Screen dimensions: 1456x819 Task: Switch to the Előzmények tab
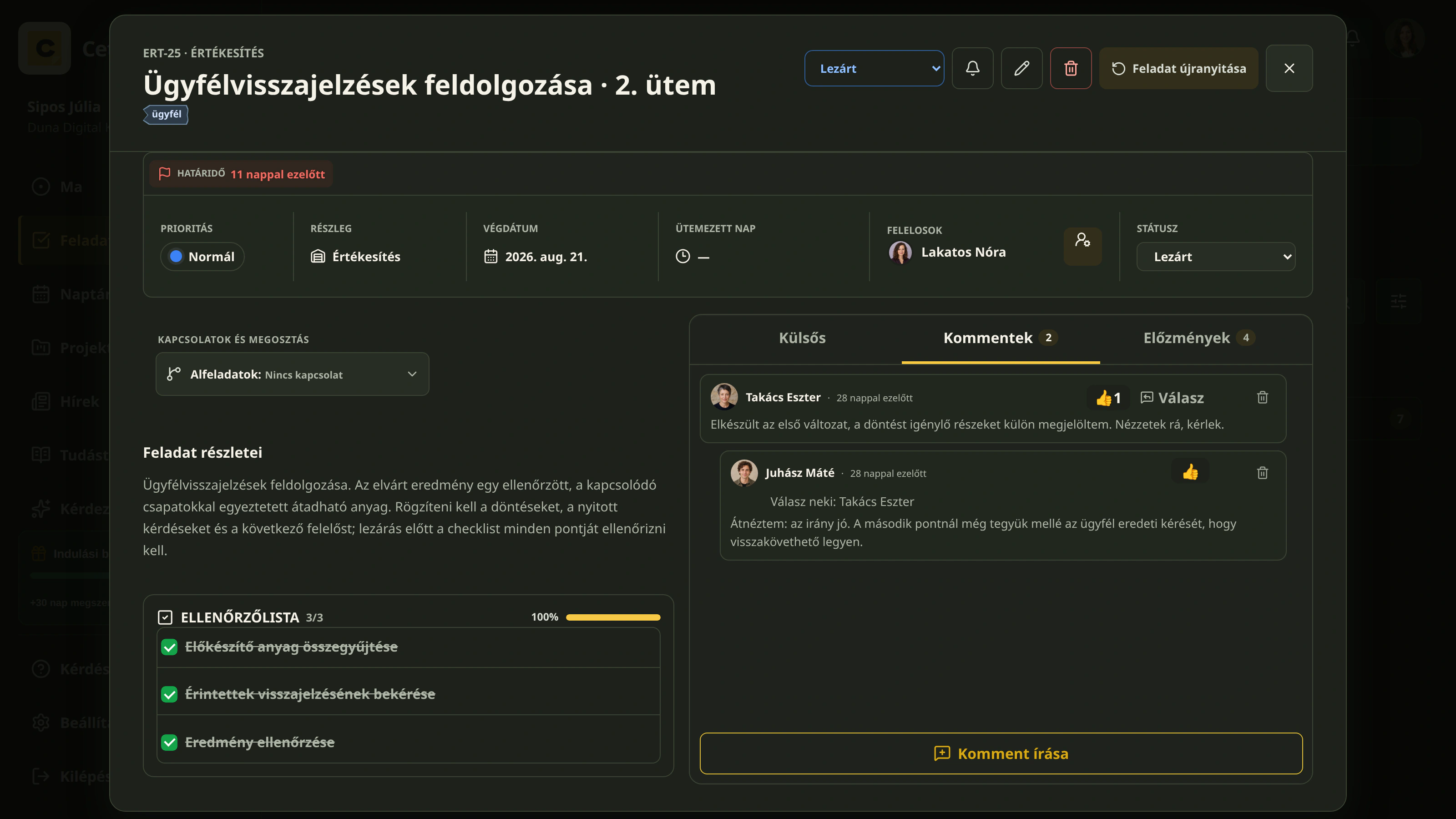point(1199,338)
